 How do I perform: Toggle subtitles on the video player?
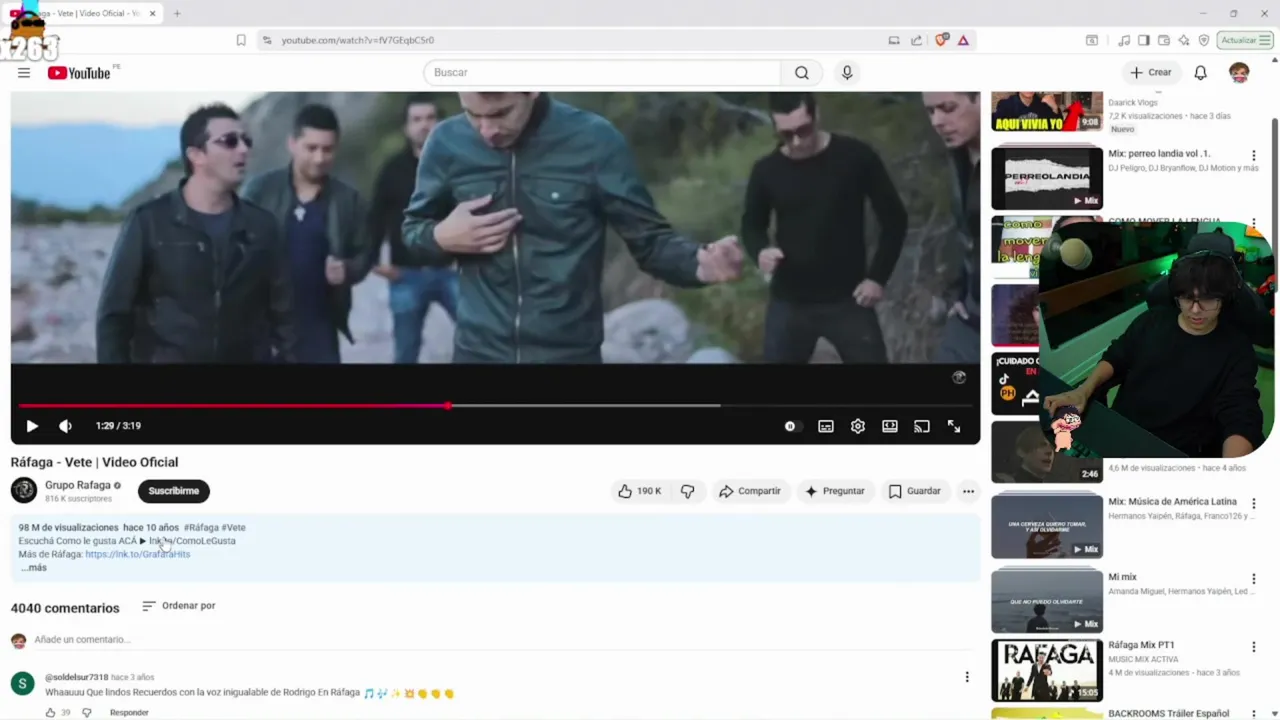(x=826, y=426)
